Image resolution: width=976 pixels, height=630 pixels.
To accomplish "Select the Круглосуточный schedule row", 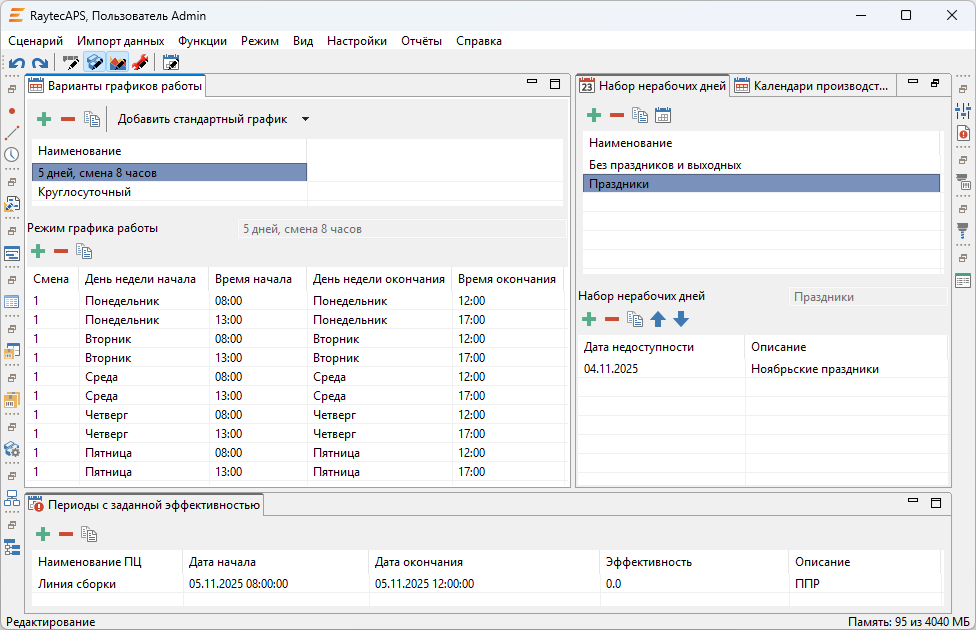I will point(169,192).
